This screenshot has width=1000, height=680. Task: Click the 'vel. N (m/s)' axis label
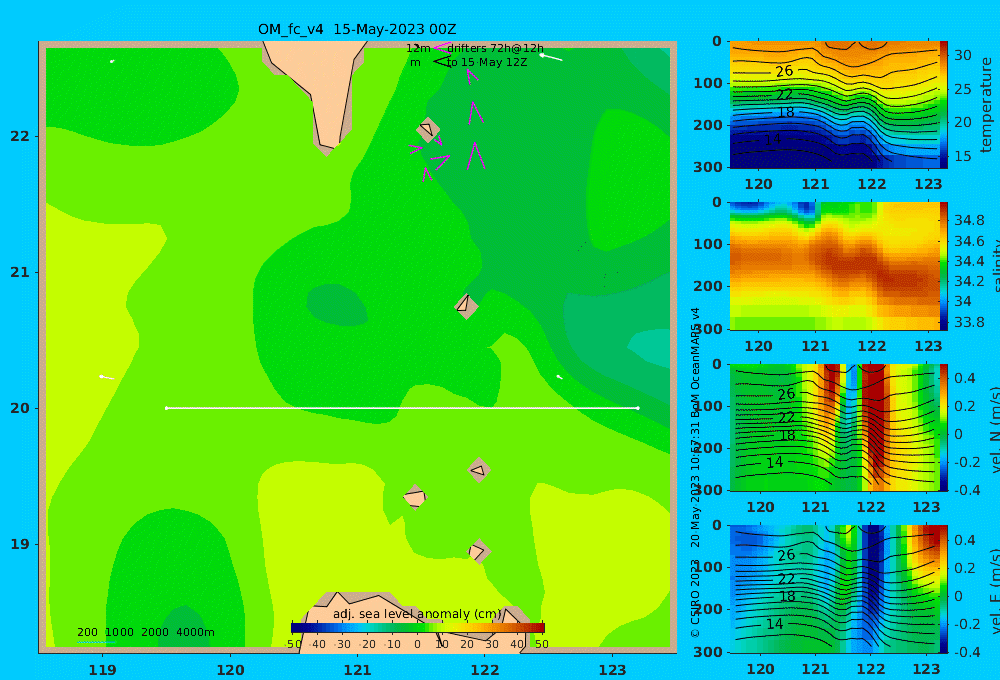[994, 429]
